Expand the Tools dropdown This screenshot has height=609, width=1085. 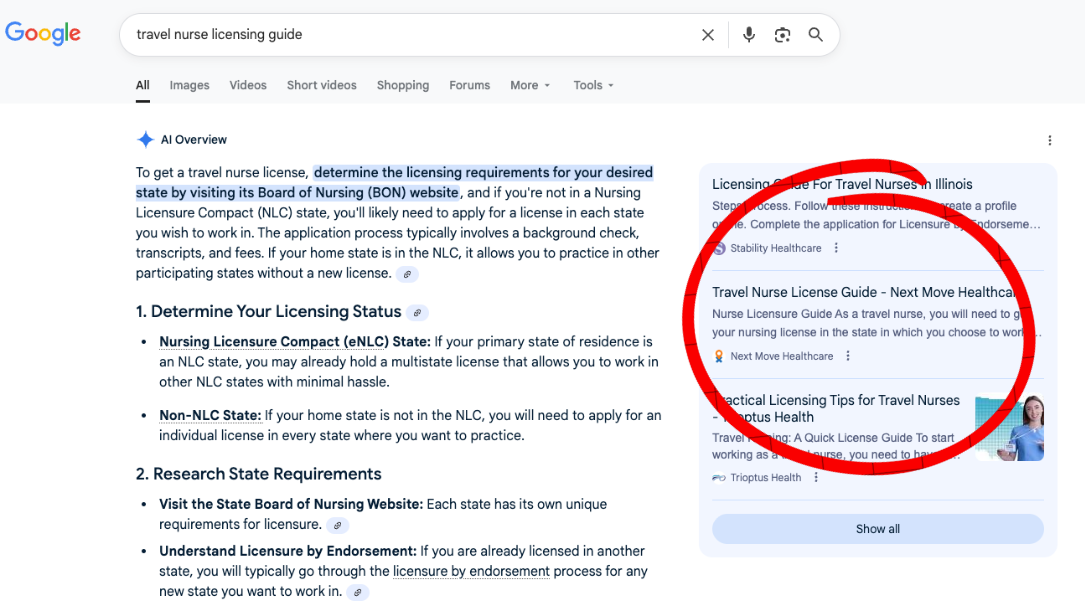[x=593, y=85]
